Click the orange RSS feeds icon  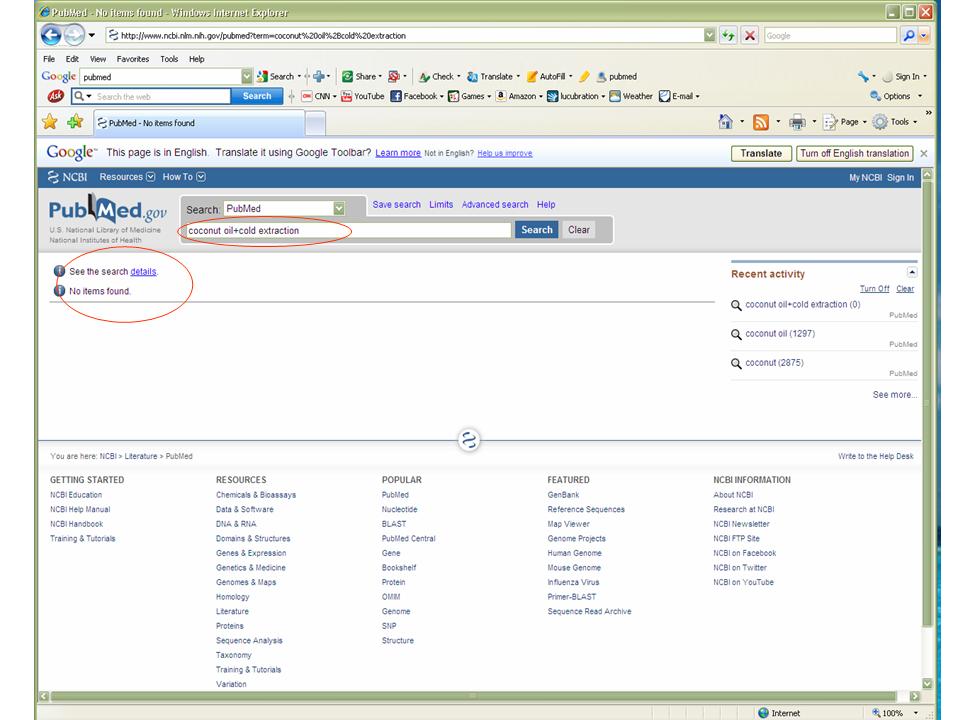tap(760, 122)
